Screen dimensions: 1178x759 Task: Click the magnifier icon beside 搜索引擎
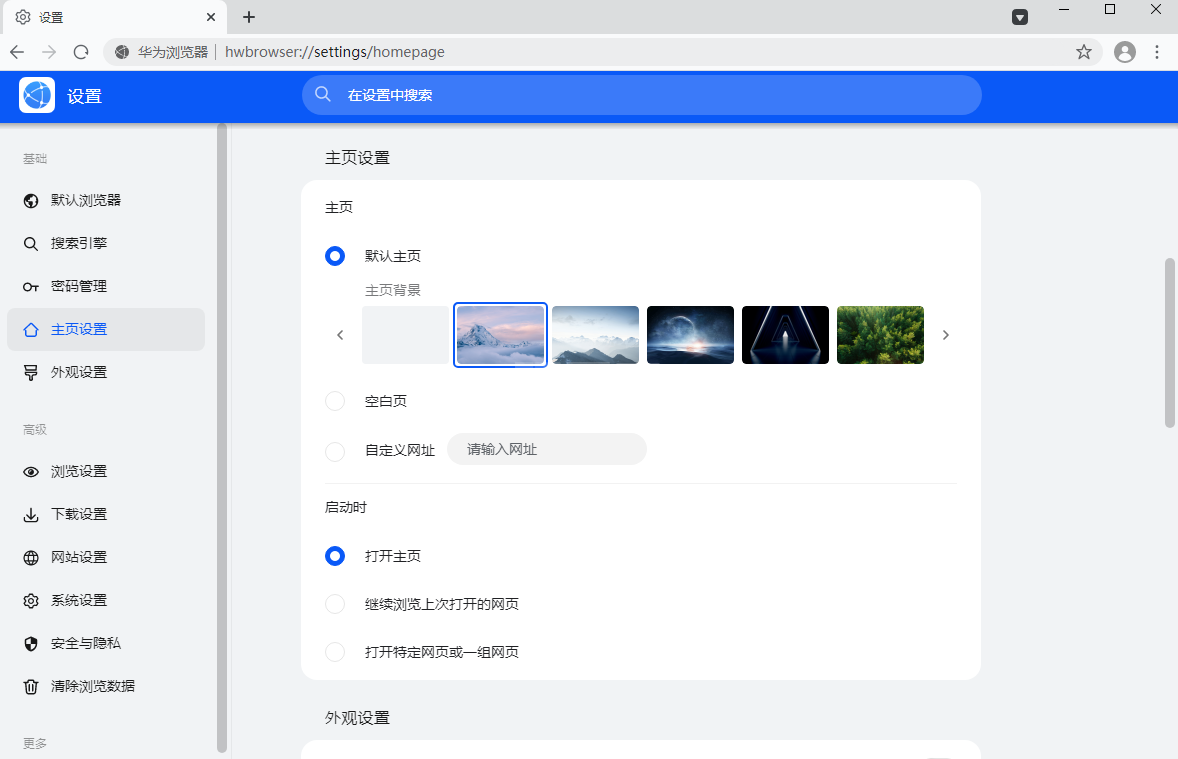pos(31,243)
